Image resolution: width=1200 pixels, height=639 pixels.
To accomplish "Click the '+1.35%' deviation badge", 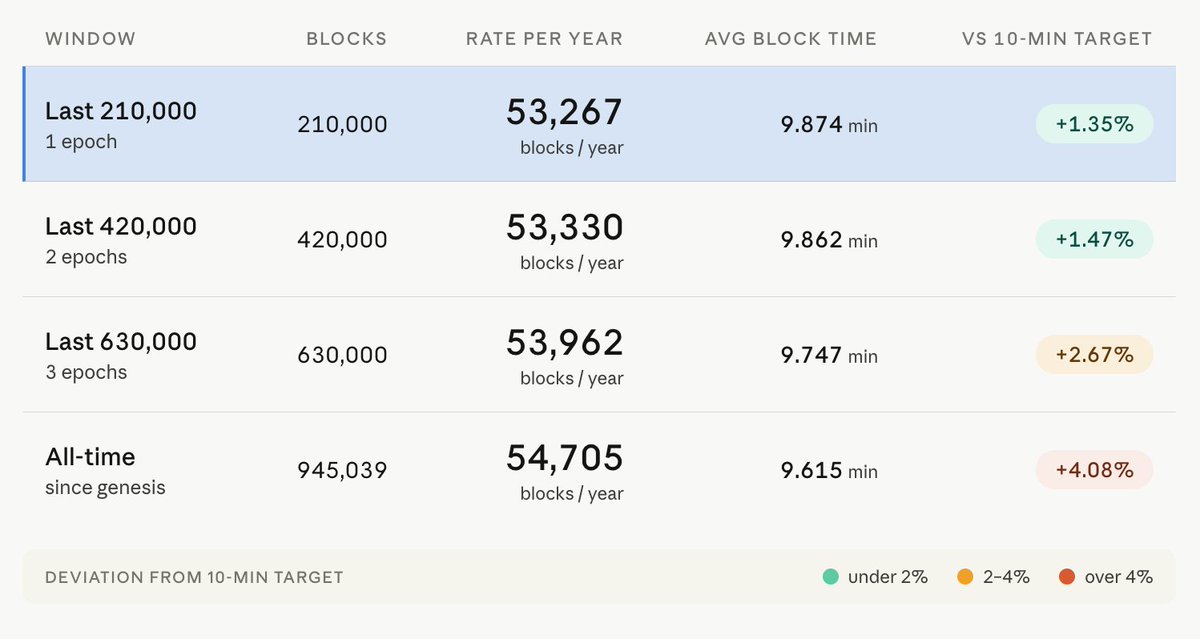I will coord(1094,124).
